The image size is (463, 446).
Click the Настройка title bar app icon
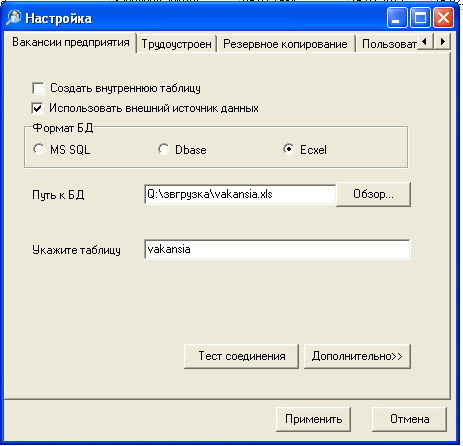click(x=14, y=18)
